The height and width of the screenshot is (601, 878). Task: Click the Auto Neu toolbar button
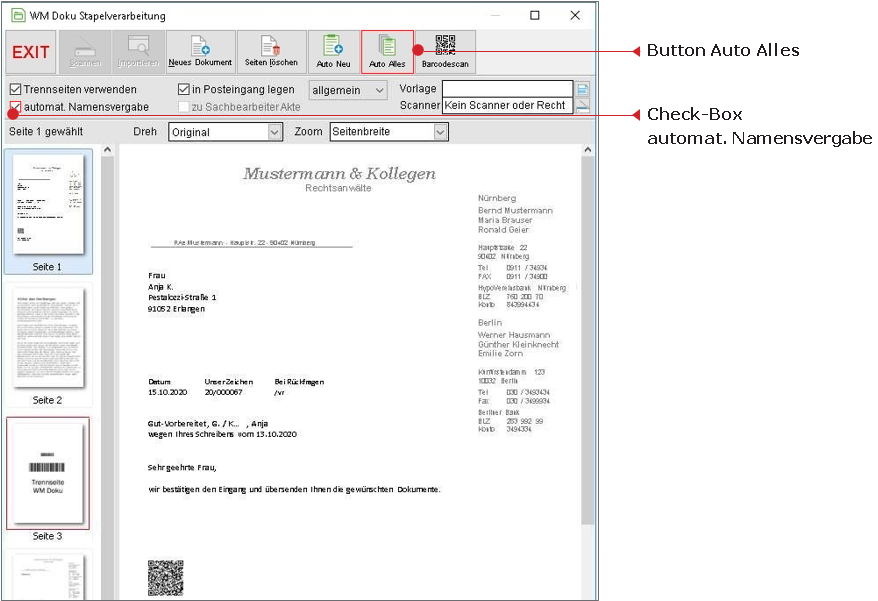tap(334, 52)
